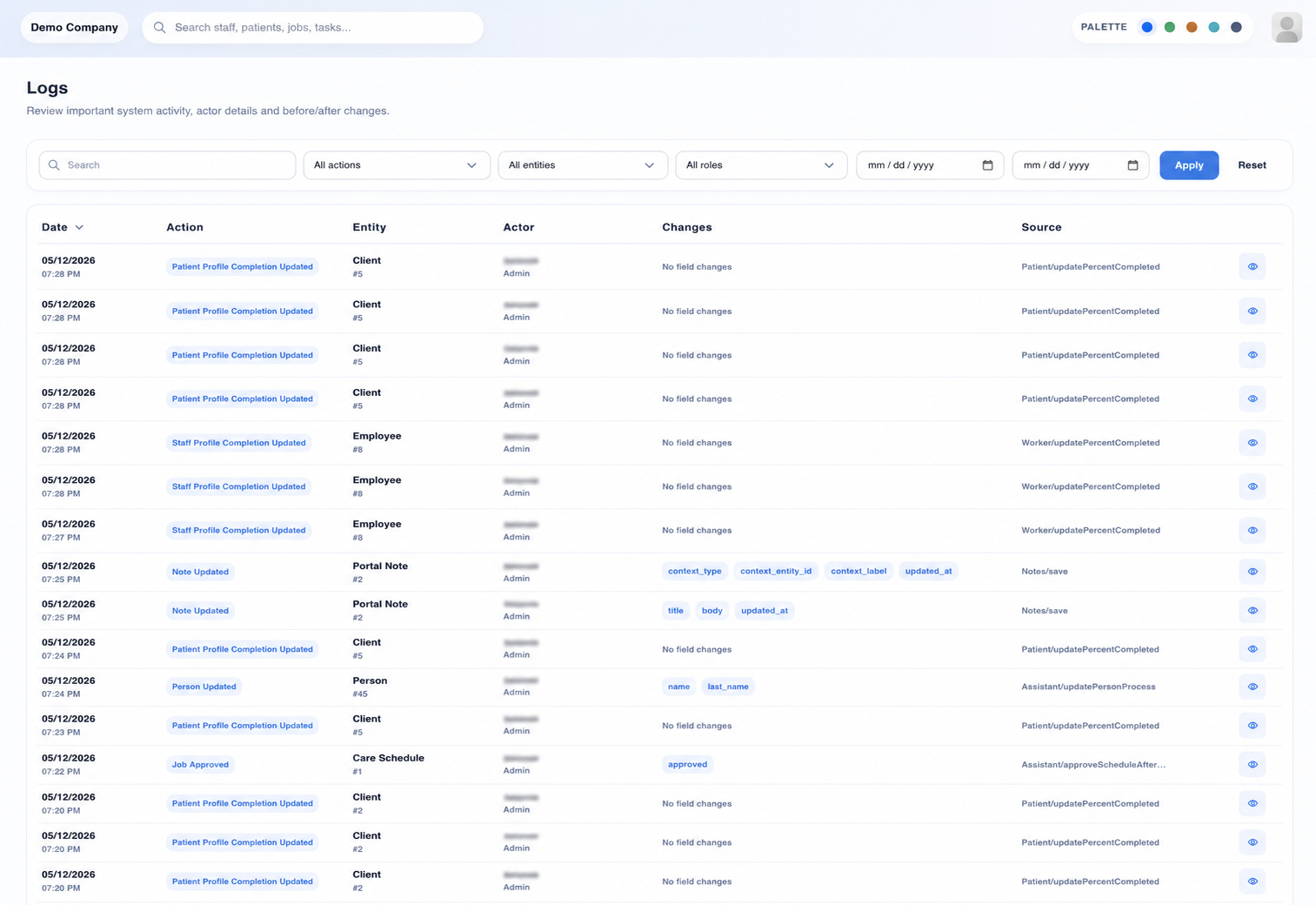The width and height of the screenshot is (1316, 905).
Task: Focus the logs Search input
Action: [x=167, y=165]
